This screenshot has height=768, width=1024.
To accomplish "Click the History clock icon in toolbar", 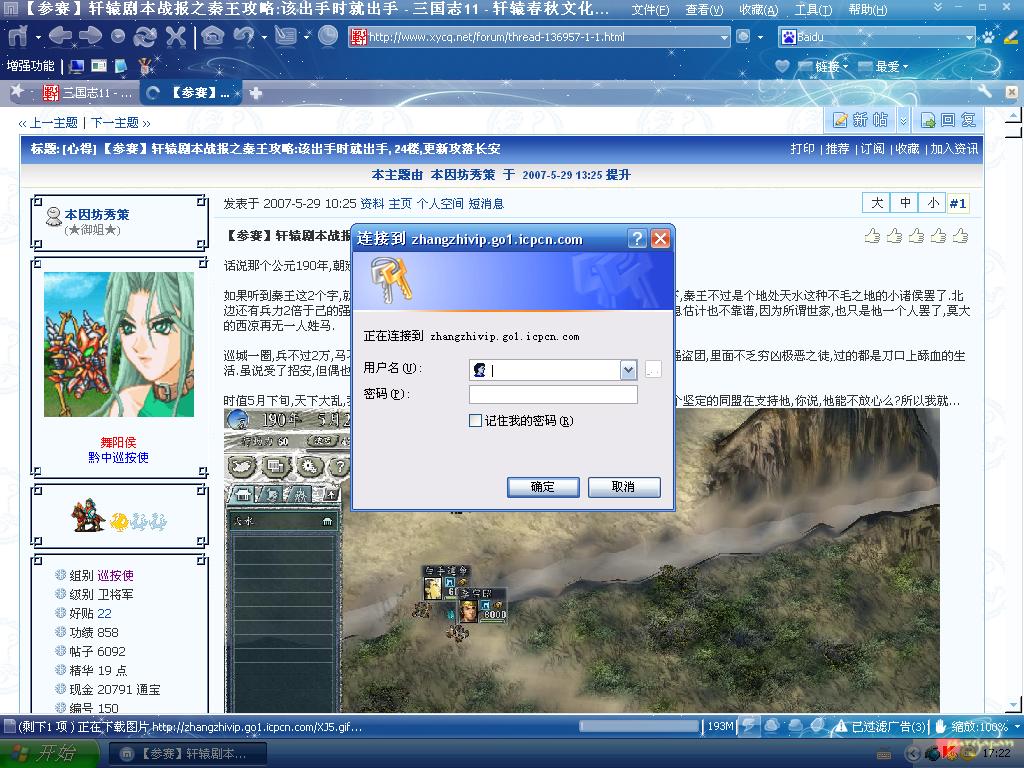I will coord(328,36).
